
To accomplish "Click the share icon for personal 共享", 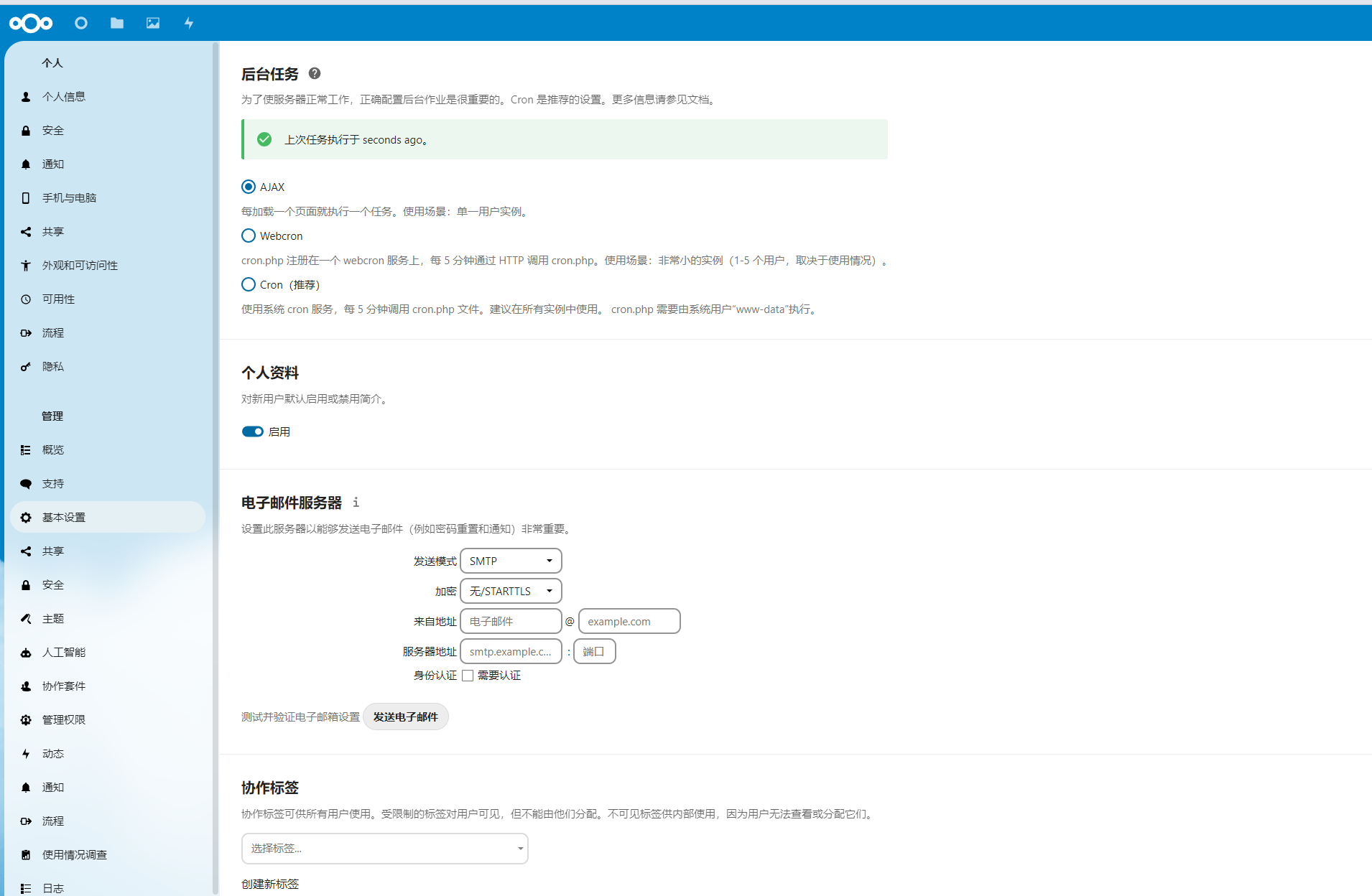I will tap(26, 232).
